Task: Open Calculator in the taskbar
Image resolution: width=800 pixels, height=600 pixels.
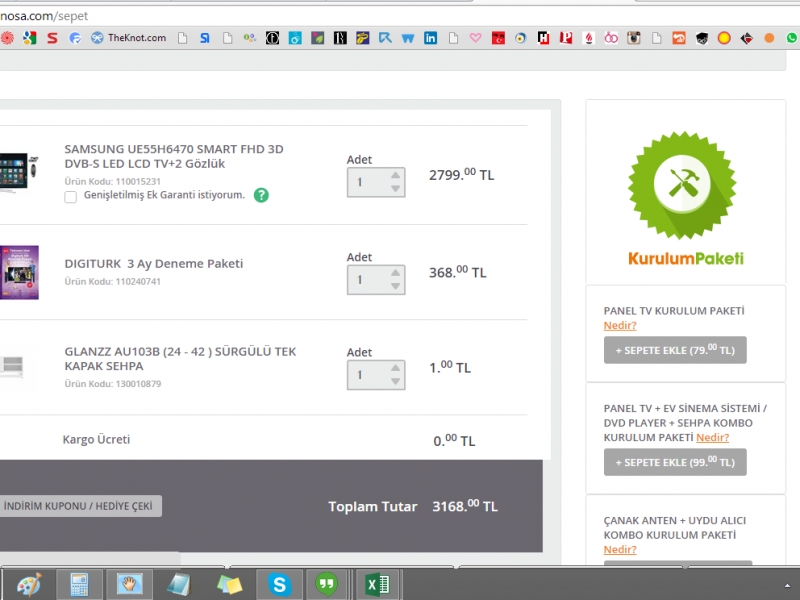Action: point(79,584)
